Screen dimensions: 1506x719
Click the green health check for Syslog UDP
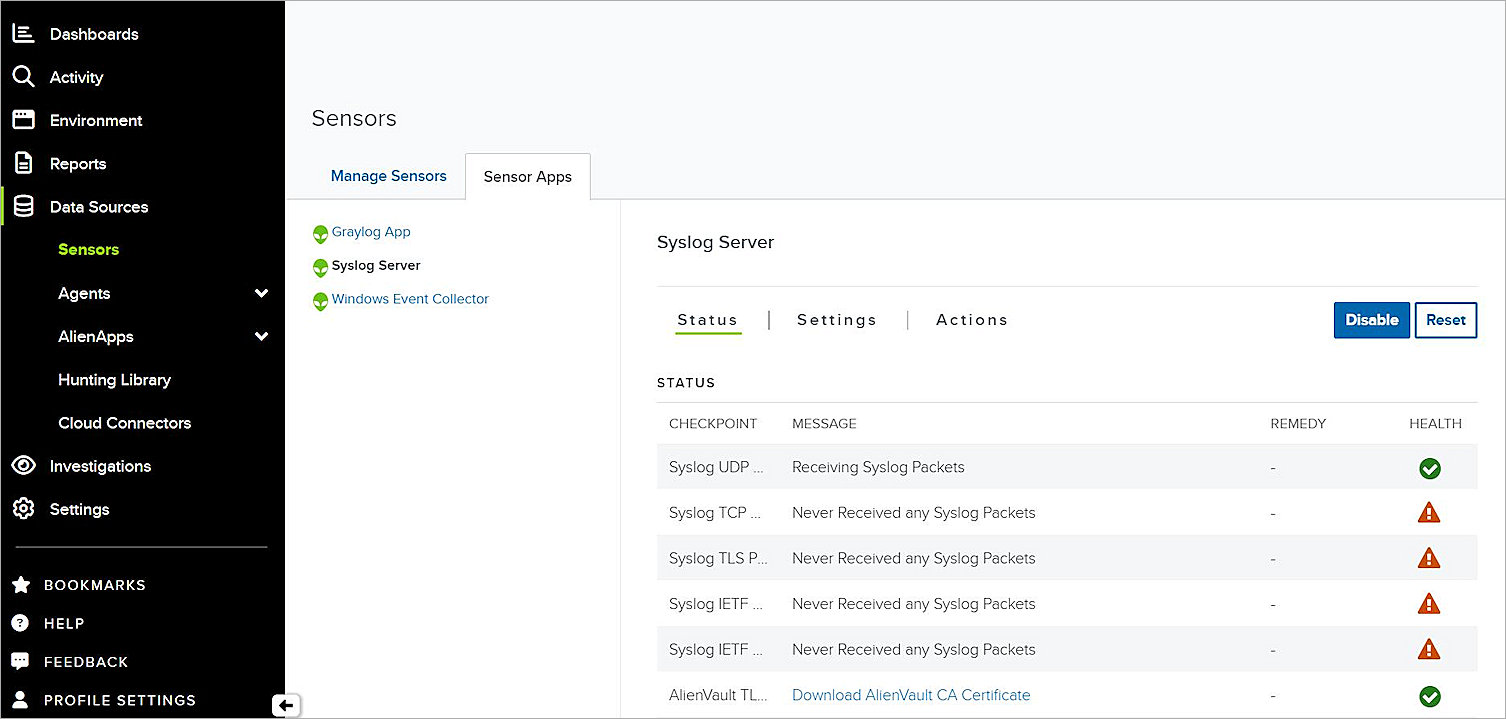[1429, 468]
